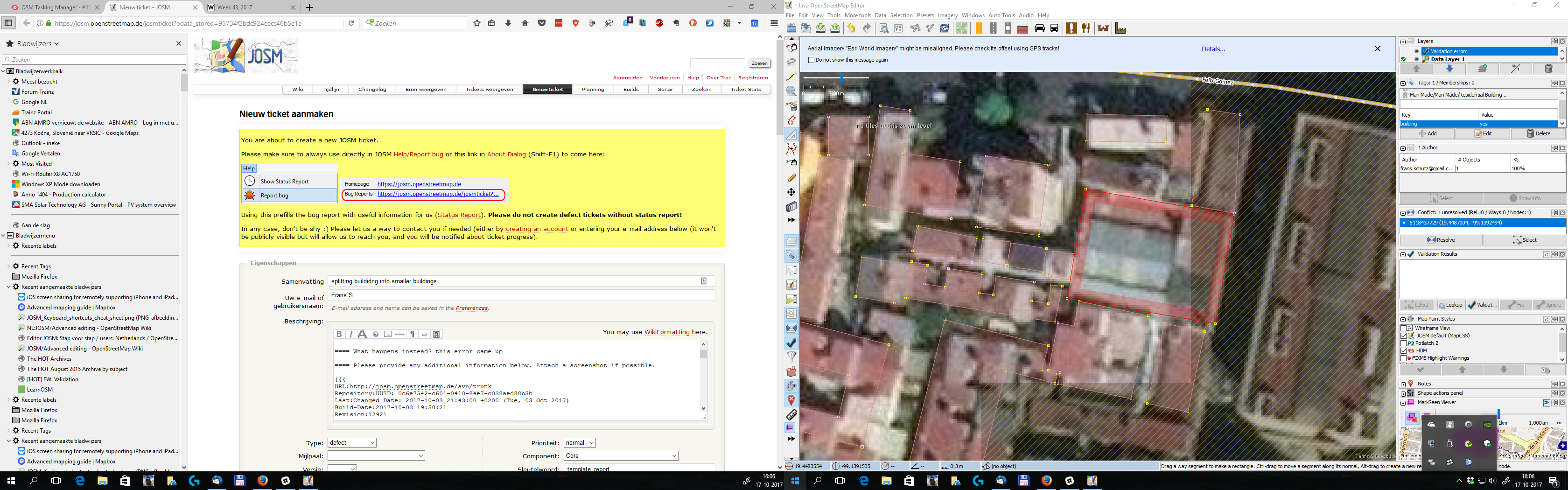Open Prioriteit dropdown showing normal

[x=580, y=442]
